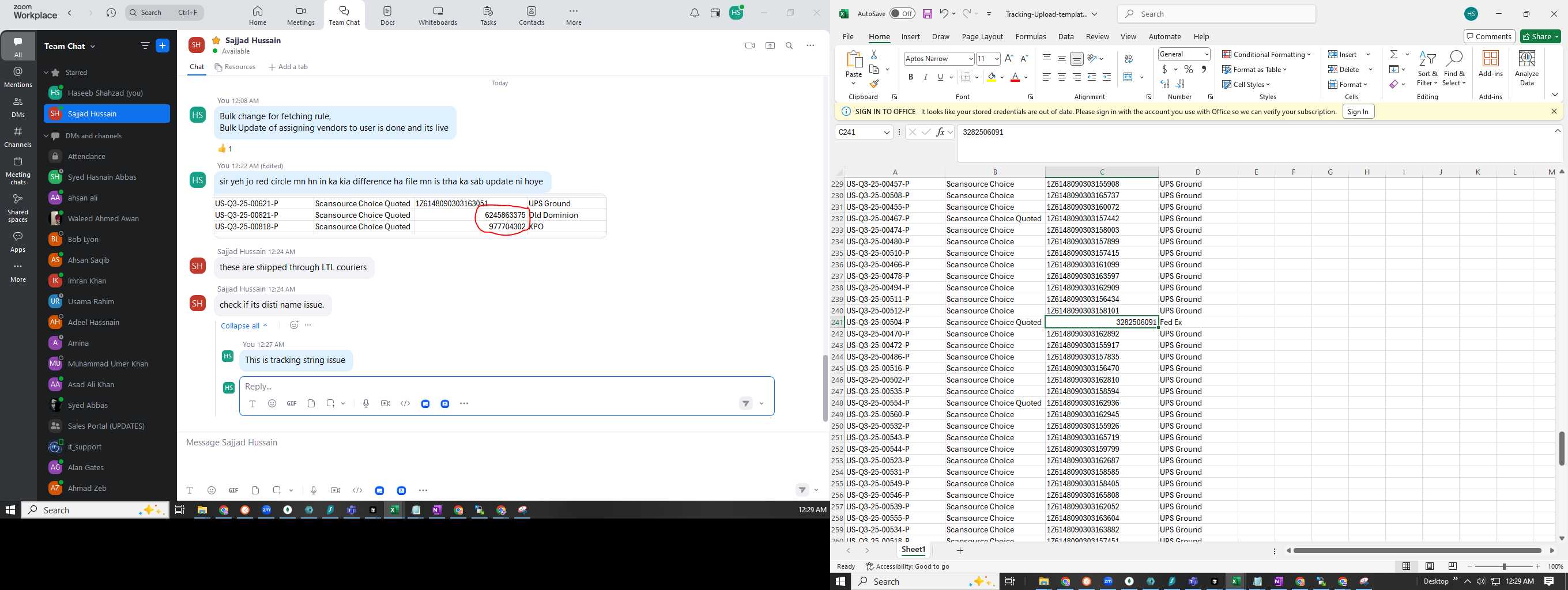Start a video meeting with Sajjad Hussain

(x=750, y=46)
